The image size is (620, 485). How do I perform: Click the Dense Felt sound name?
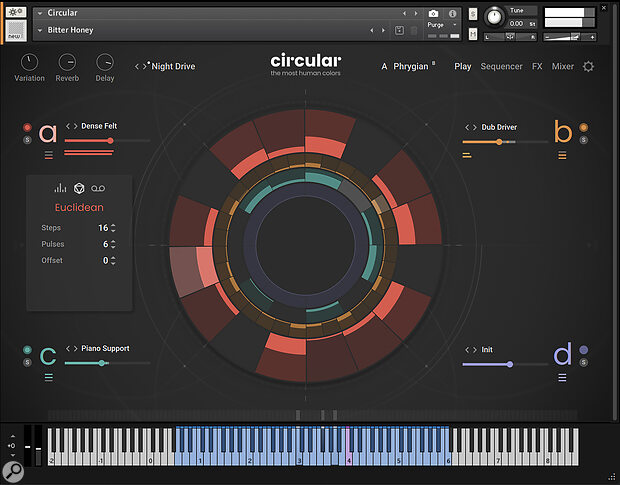point(99,126)
